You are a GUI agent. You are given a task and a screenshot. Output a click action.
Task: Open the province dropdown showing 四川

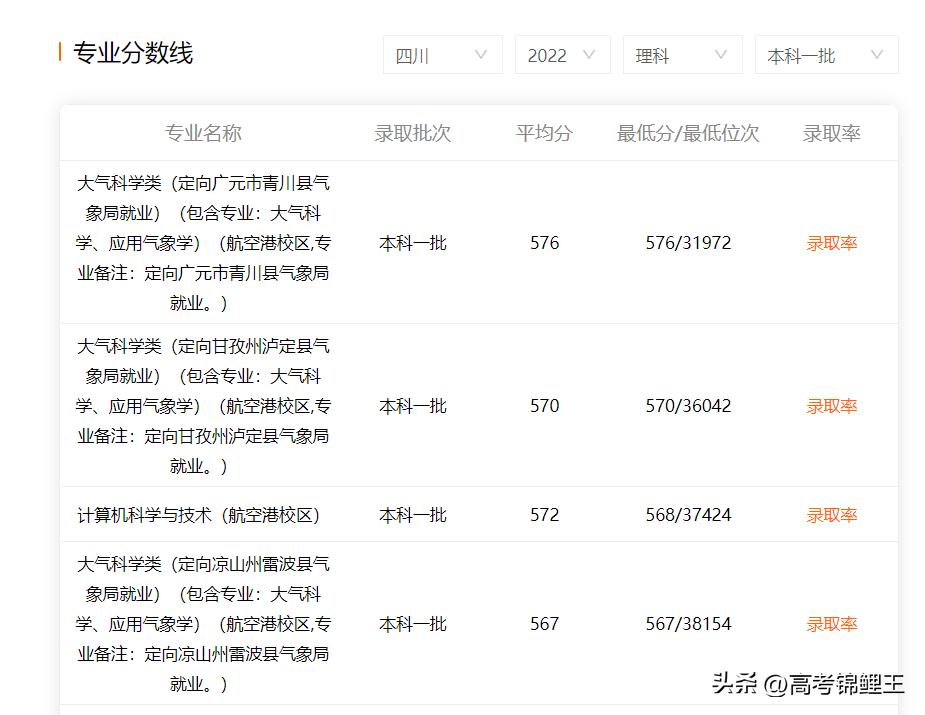point(441,55)
